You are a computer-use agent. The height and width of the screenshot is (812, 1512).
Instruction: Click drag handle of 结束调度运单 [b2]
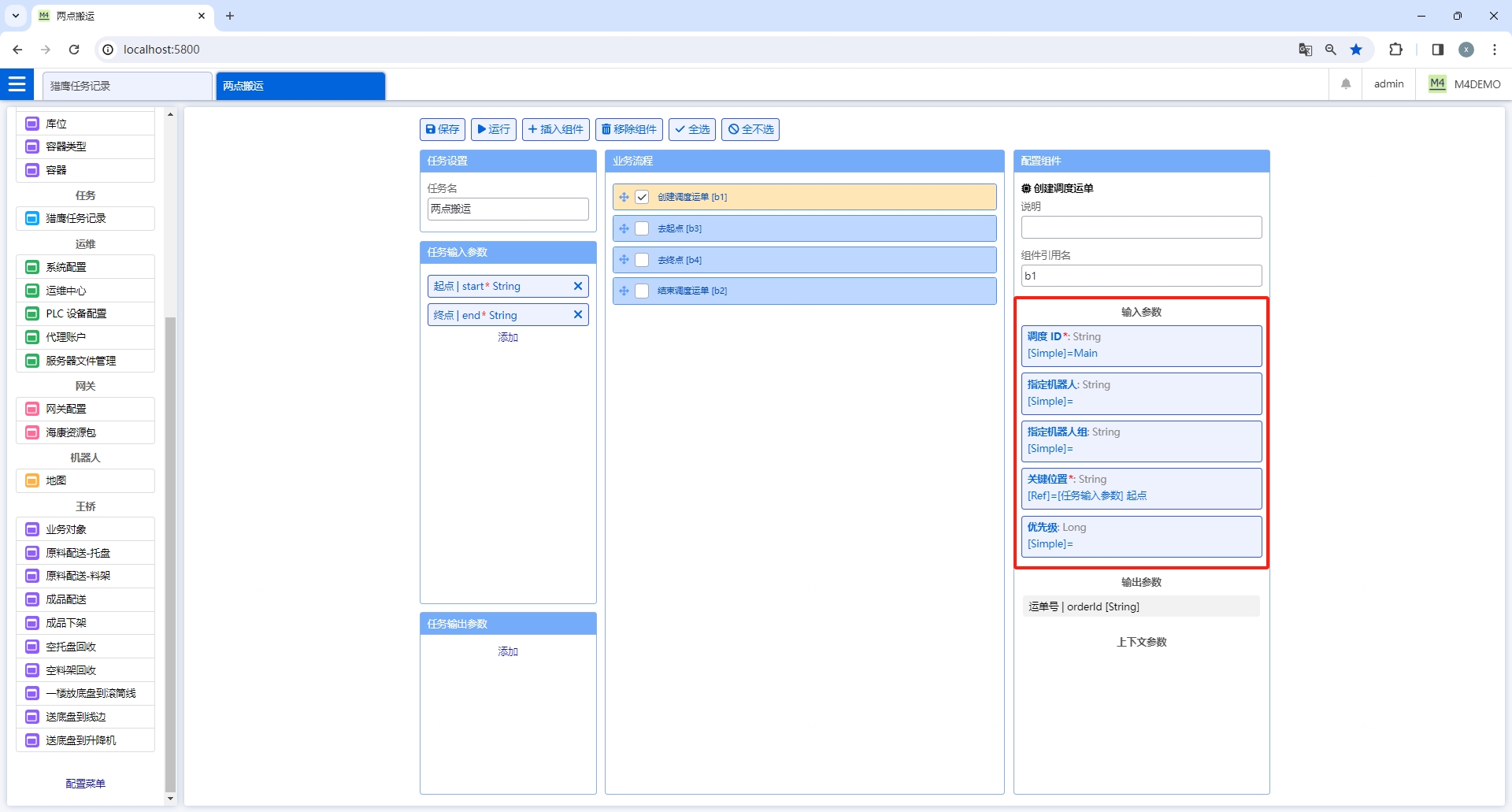[624, 291]
